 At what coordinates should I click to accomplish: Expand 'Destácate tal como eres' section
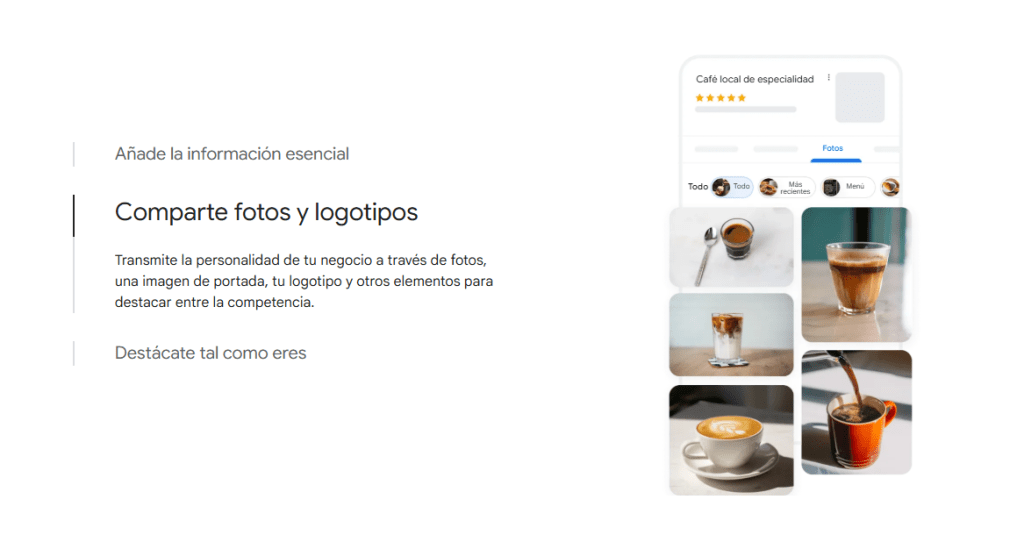(x=210, y=353)
